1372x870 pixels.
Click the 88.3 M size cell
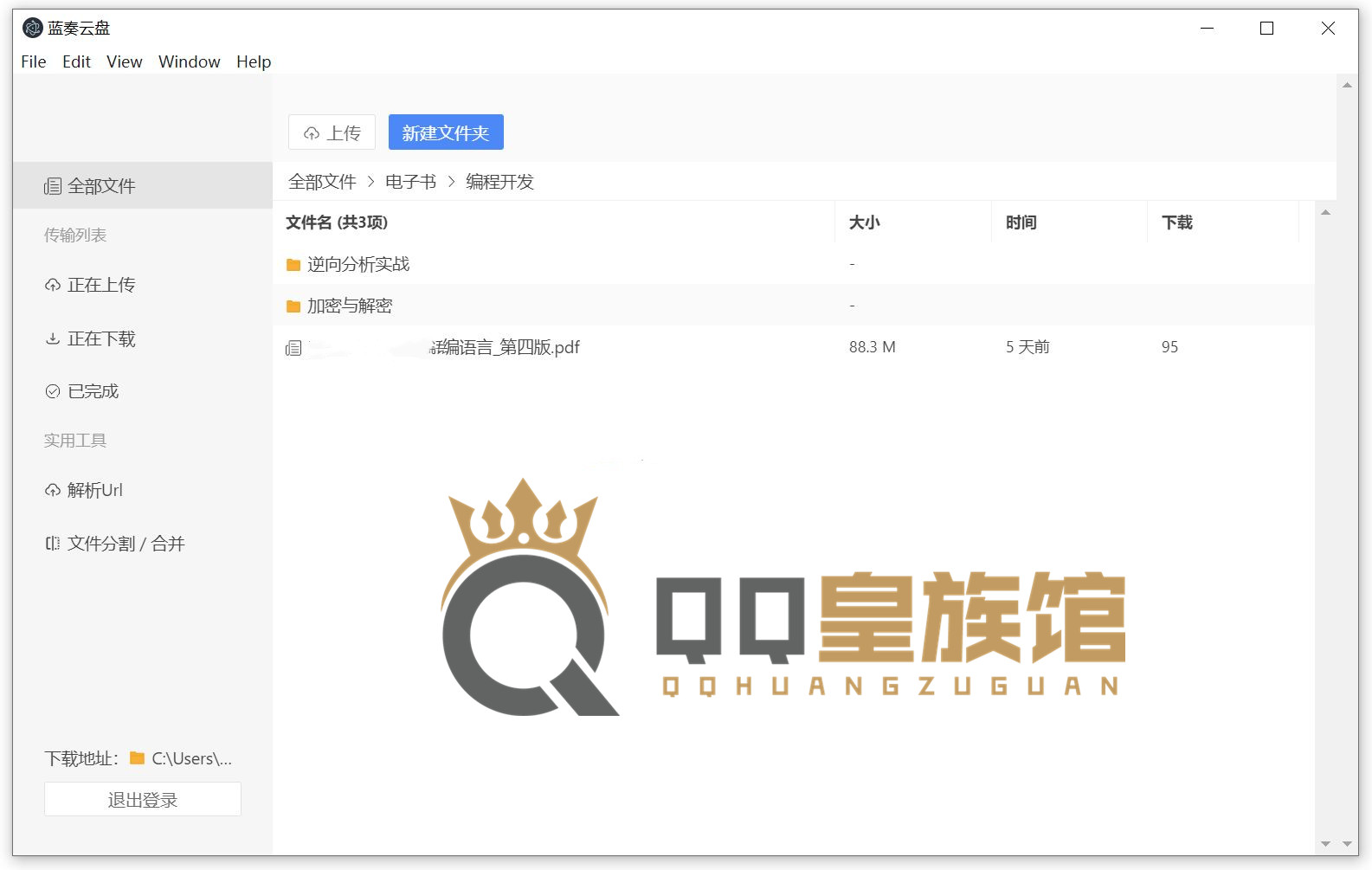[873, 347]
